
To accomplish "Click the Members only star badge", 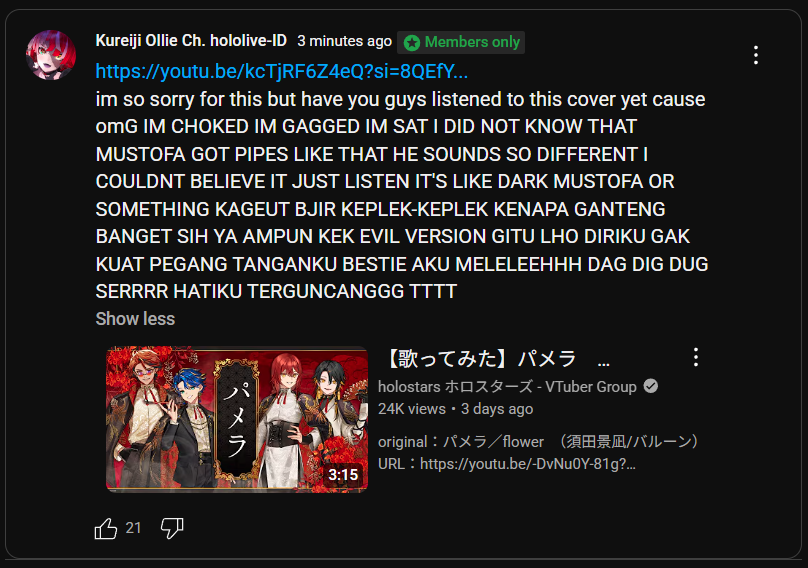I will pyautogui.click(x=412, y=43).
